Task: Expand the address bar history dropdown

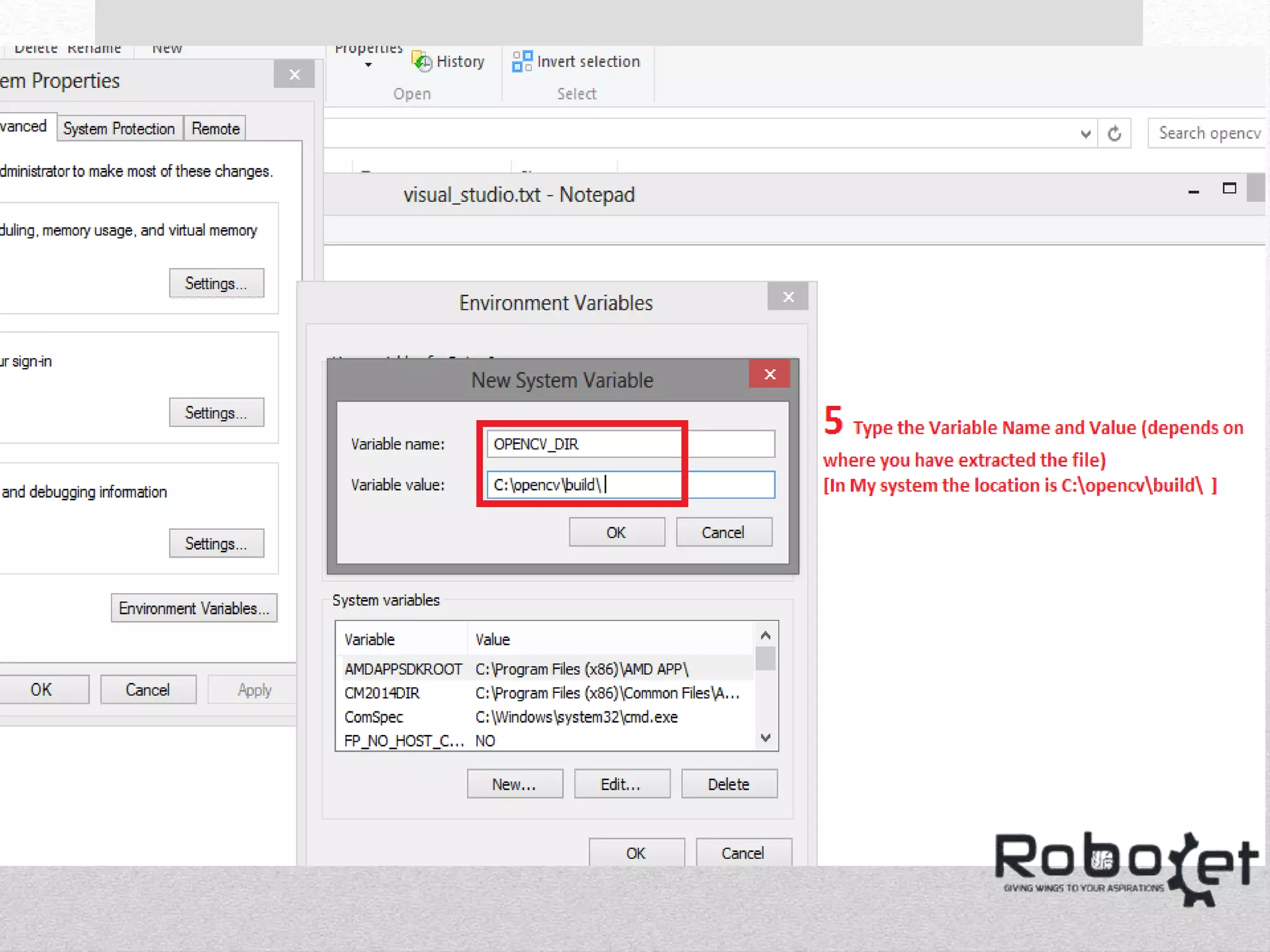Action: [x=1085, y=134]
